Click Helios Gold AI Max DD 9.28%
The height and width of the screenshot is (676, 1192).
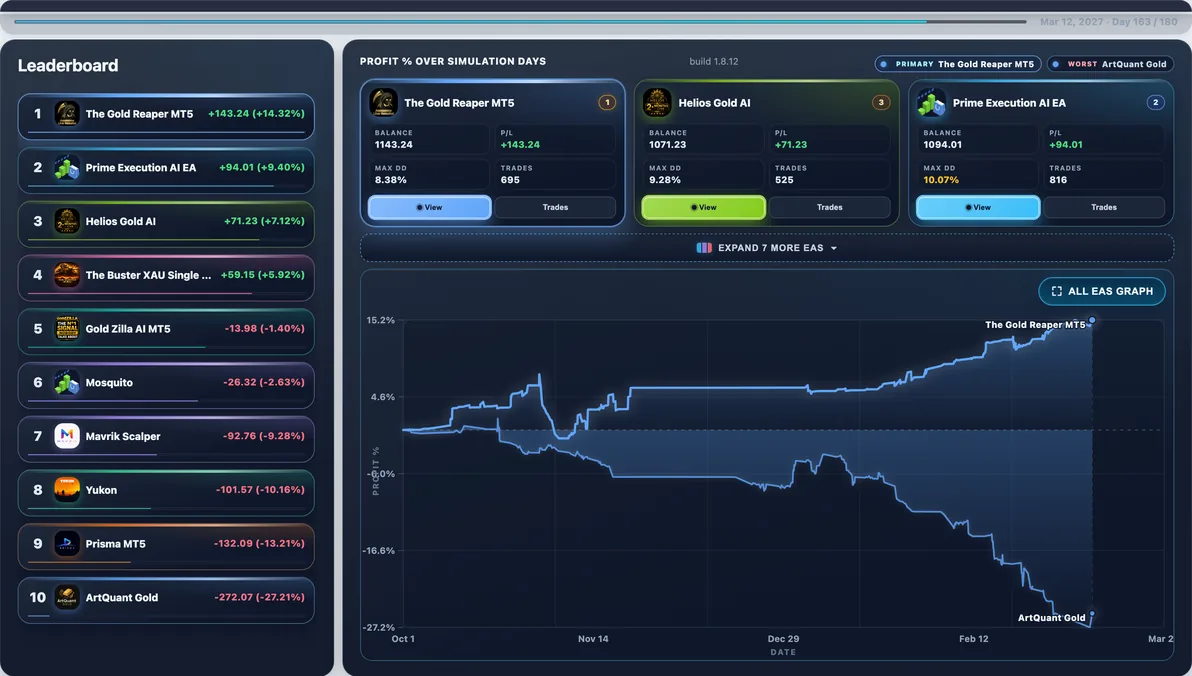click(x=665, y=180)
